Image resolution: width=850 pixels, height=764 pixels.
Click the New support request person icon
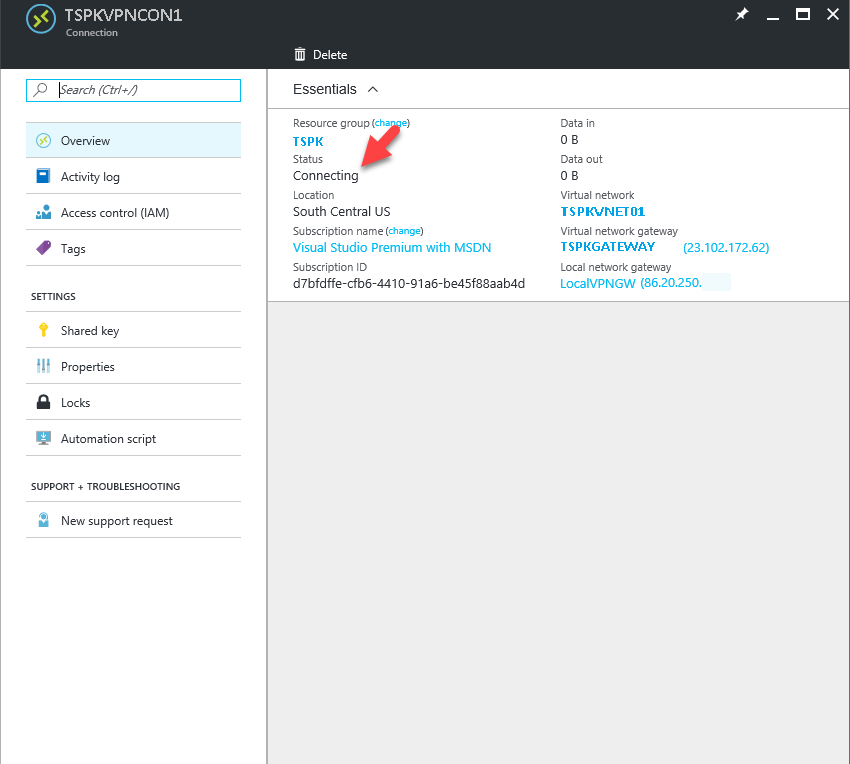pyautogui.click(x=43, y=520)
